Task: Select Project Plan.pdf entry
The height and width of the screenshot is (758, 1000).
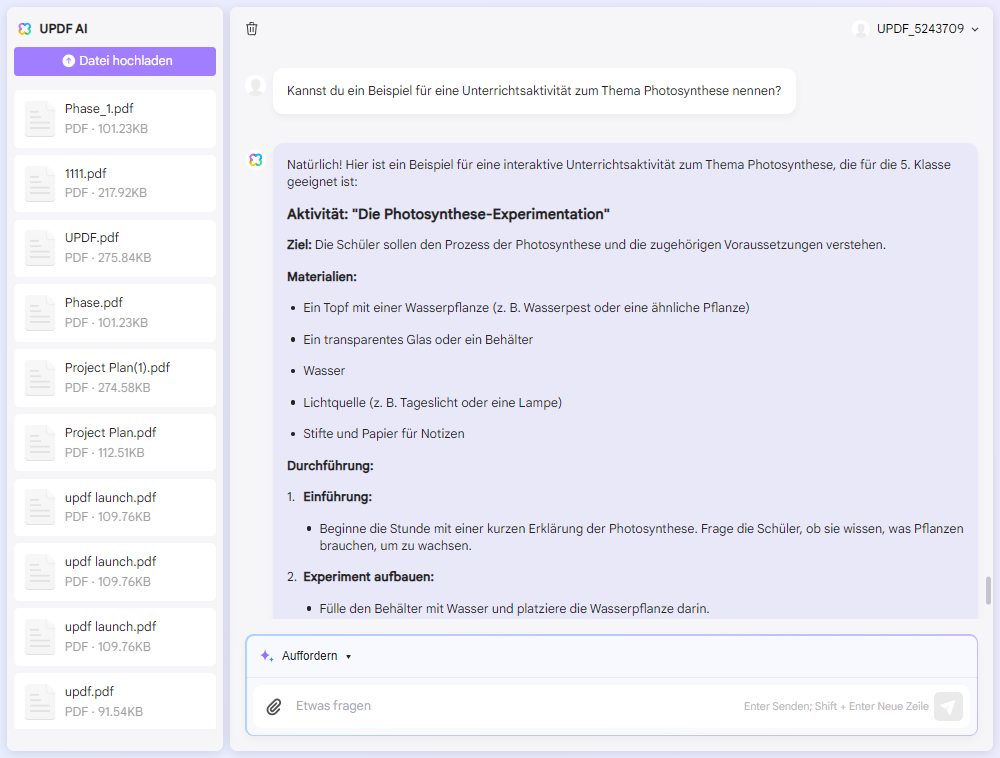Action: (115, 443)
